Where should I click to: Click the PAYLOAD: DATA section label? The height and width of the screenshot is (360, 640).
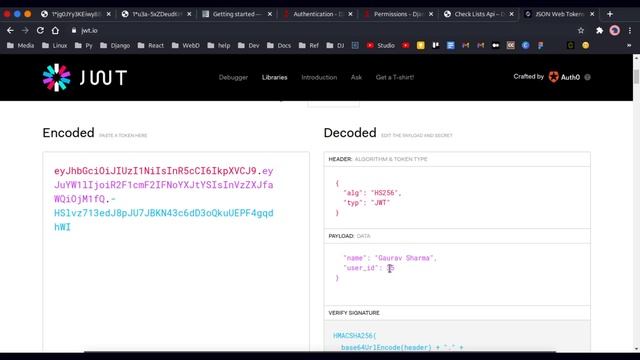coord(349,236)
